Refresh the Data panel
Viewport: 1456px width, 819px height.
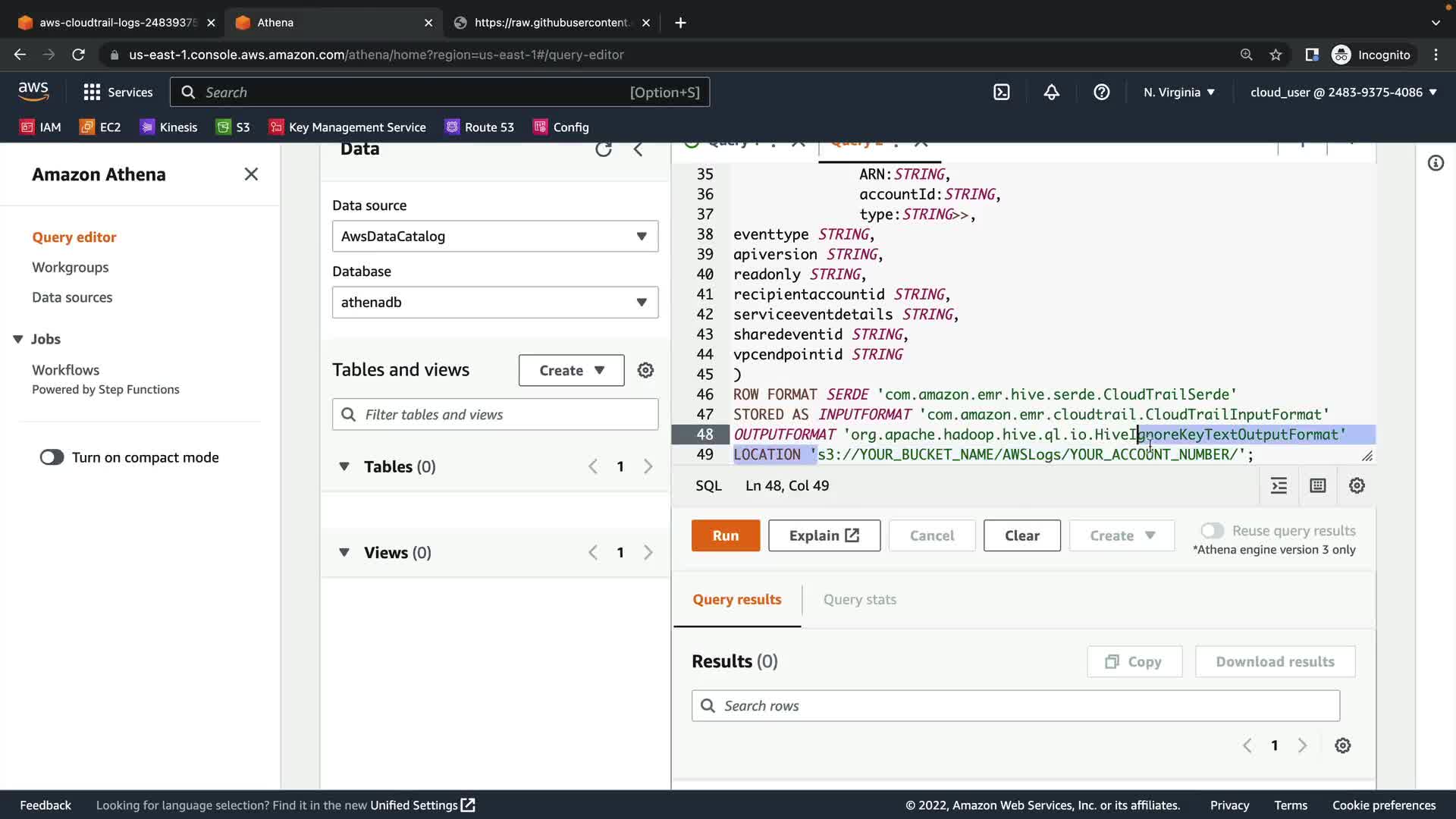tap(603, 149)
